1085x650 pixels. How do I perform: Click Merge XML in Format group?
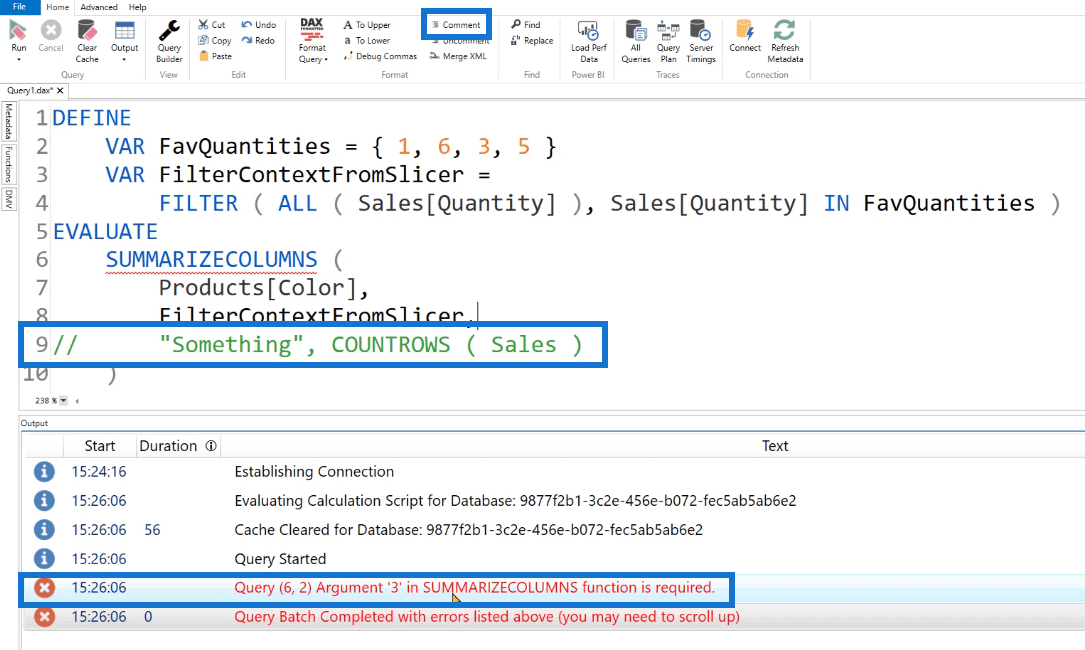[x=458, y=56]
